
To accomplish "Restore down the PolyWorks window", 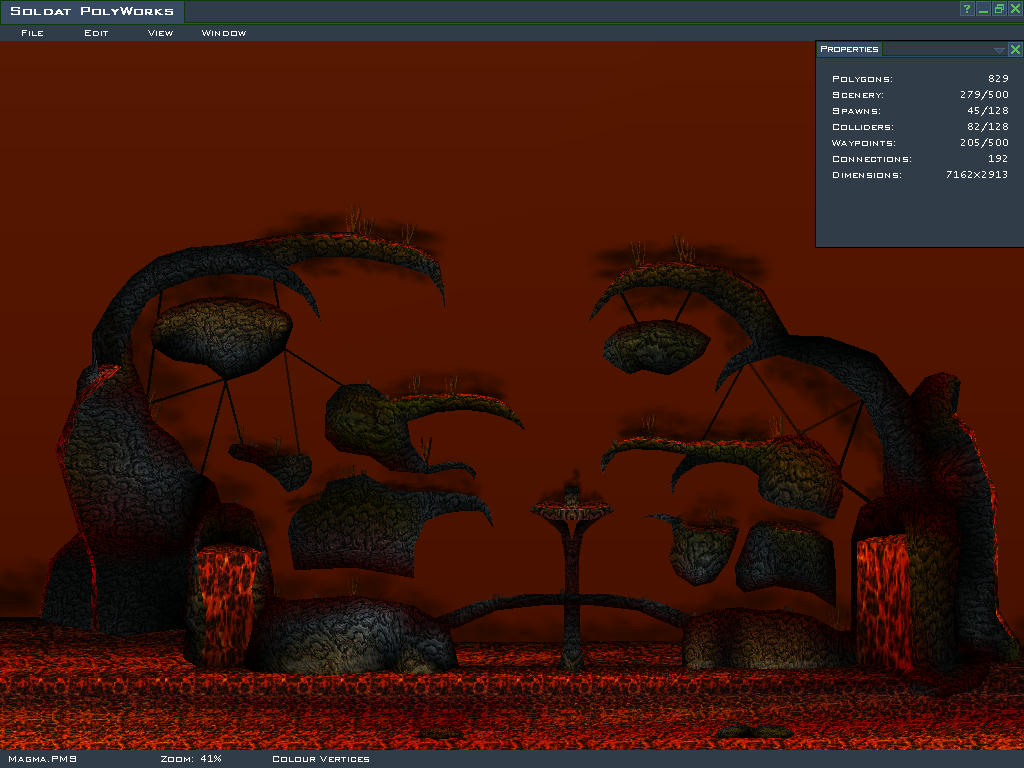I will click(999, 9).
